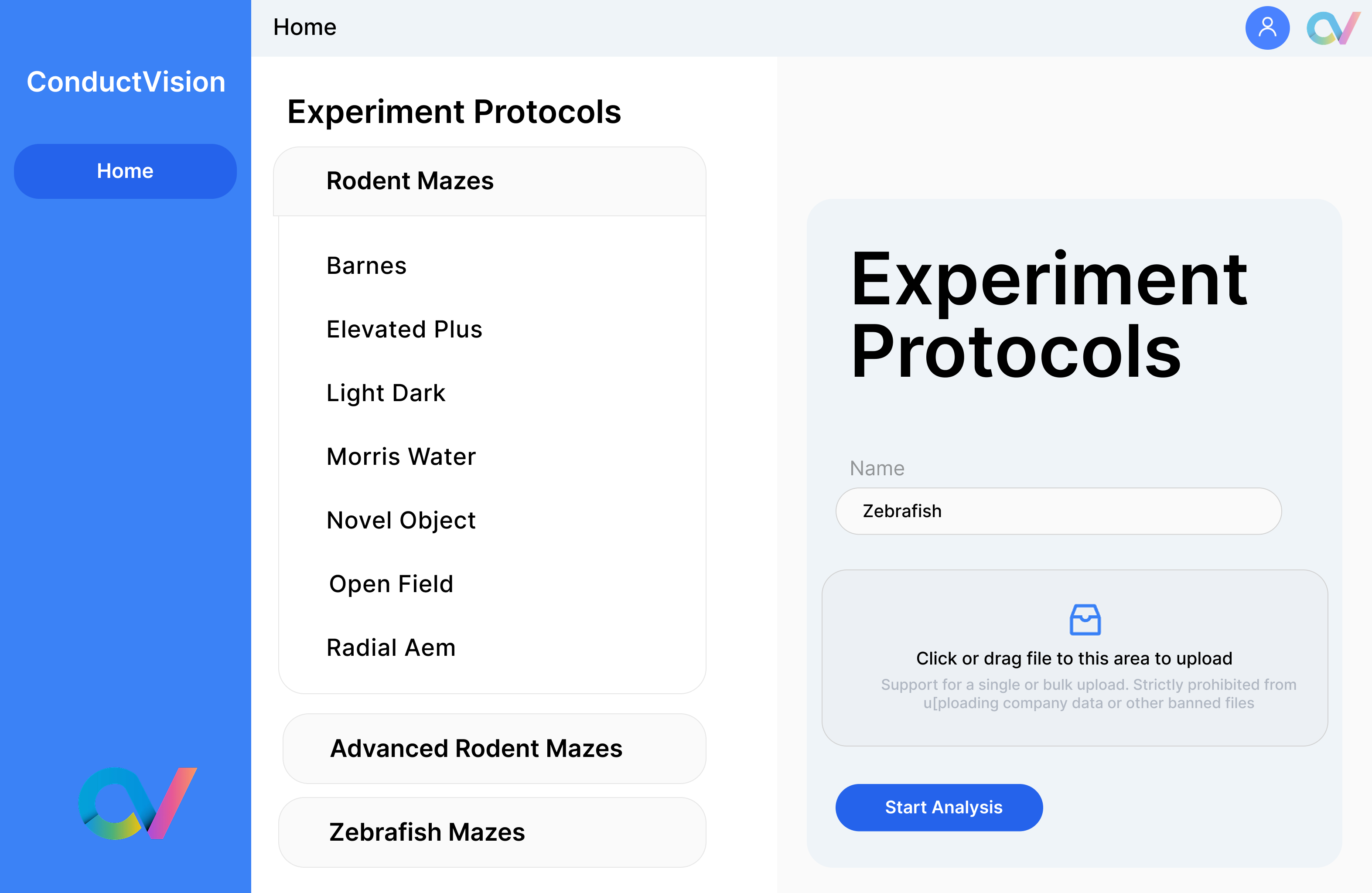Click the ConductVision logo in top bar
The image size is (1372, 893).
pos(1333,27)
